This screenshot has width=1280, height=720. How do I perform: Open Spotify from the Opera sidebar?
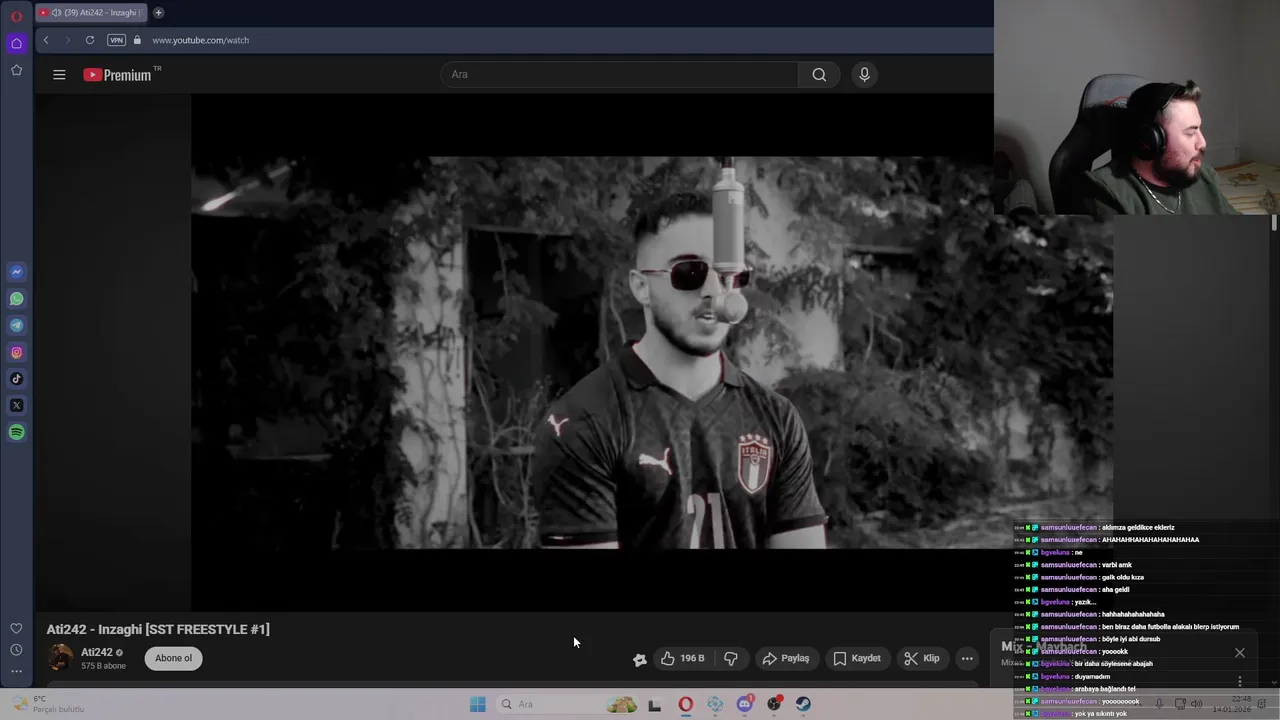(16, 433)
